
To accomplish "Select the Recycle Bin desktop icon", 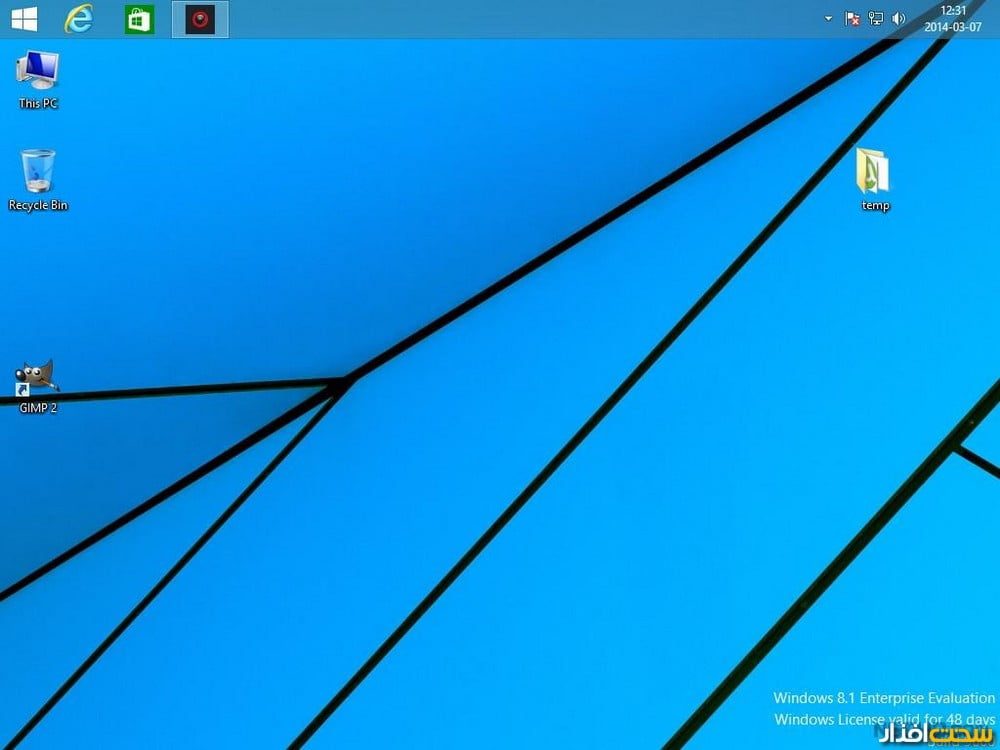I will click(x=38, y=171).
